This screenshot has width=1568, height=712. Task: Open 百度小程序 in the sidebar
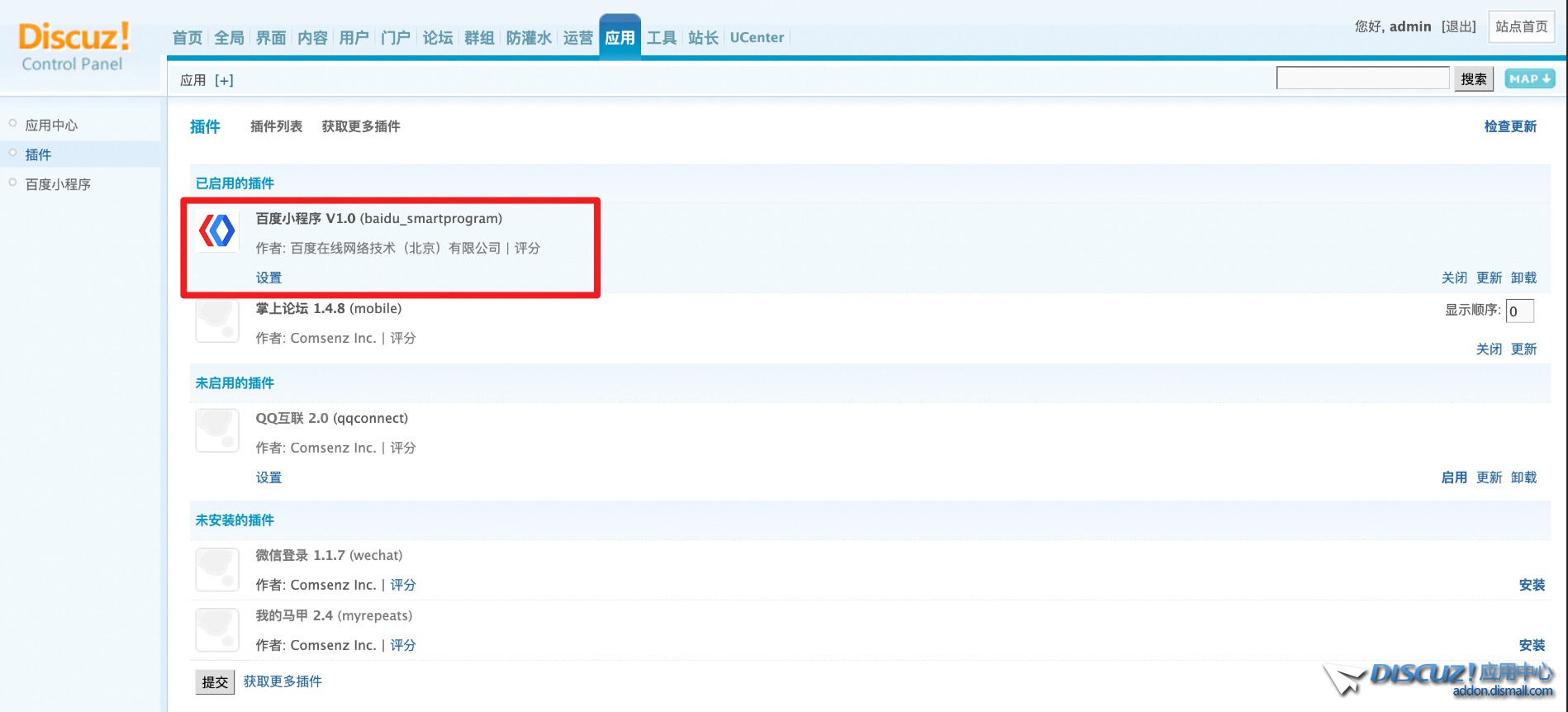[58, 184]
